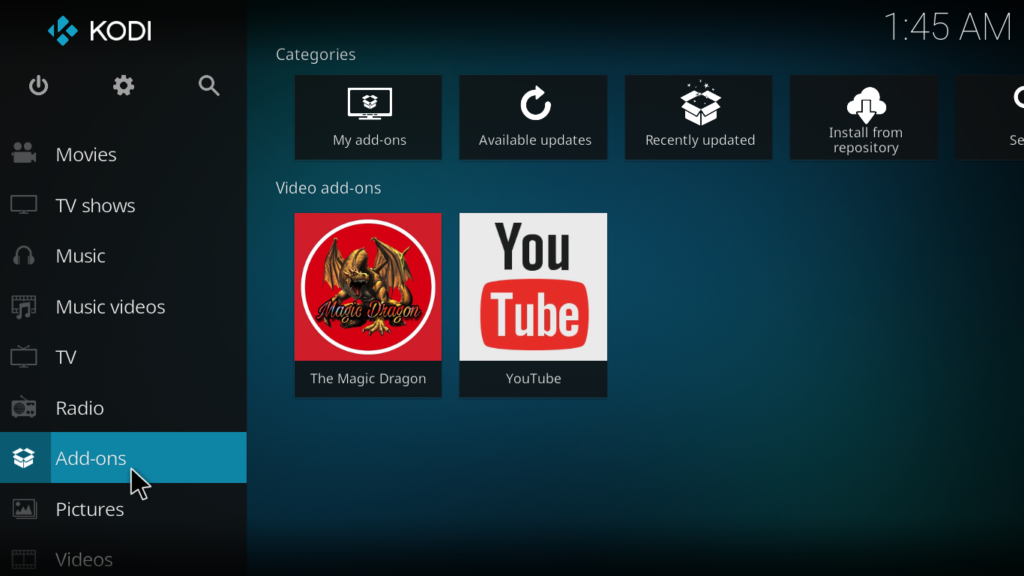Select the TV menu entry
1024x576 pixels.
click(66, 357)
